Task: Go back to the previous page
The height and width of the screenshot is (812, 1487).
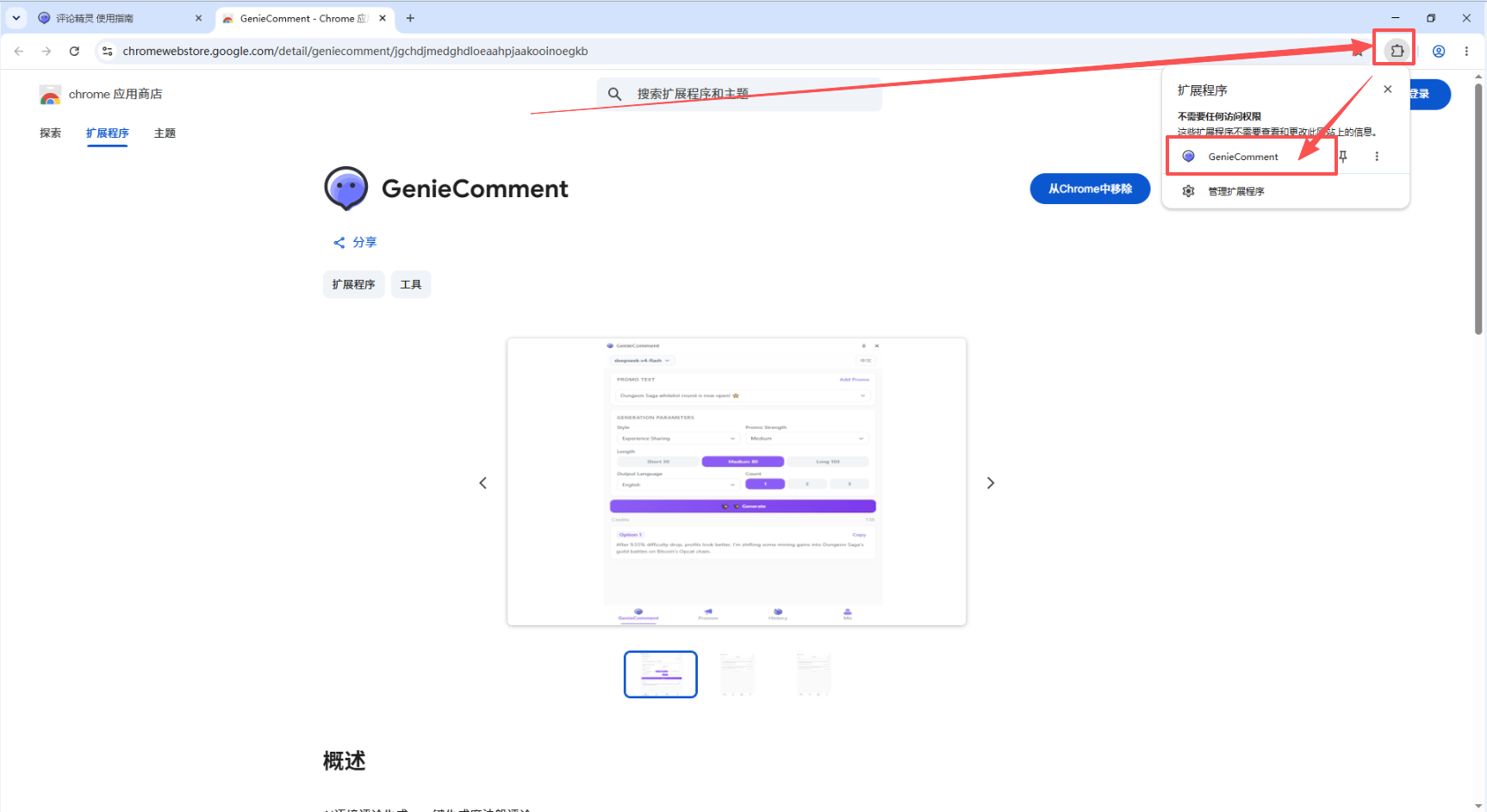Action: (19, 52)
